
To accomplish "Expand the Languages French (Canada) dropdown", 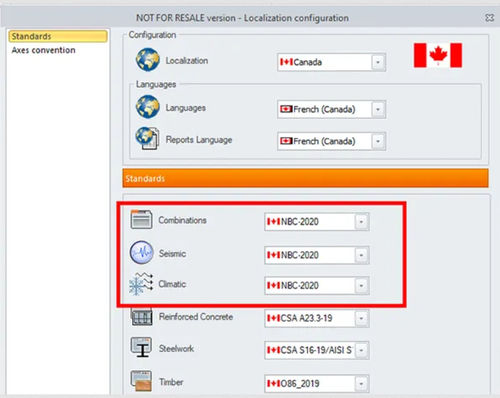I will click(x=378, y=109).
